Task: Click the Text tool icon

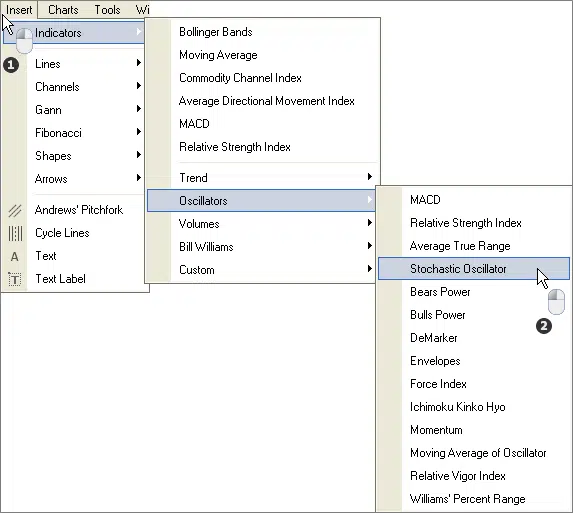Action: point(14,256)
